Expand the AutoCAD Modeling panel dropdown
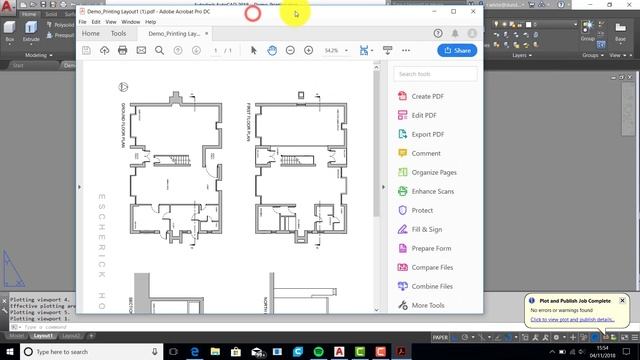This screenshot has width=640, height=360. click(39, 55)
